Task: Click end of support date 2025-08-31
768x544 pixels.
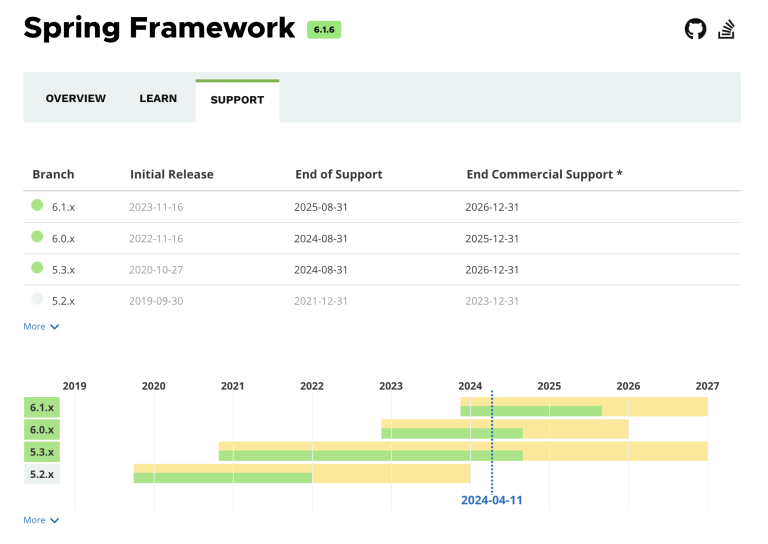Action: coord(321,207)
